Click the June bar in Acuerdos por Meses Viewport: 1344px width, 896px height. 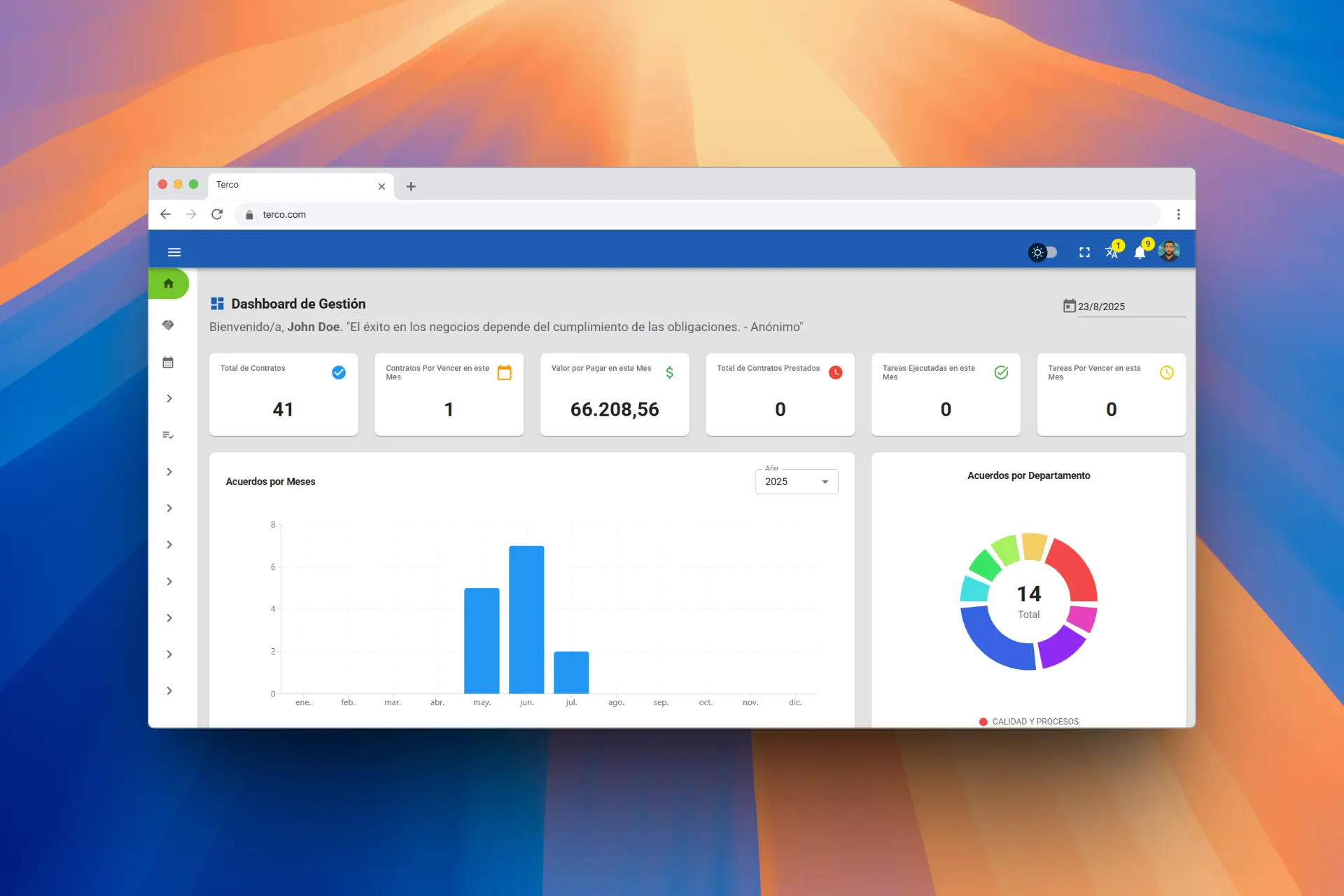526,619
